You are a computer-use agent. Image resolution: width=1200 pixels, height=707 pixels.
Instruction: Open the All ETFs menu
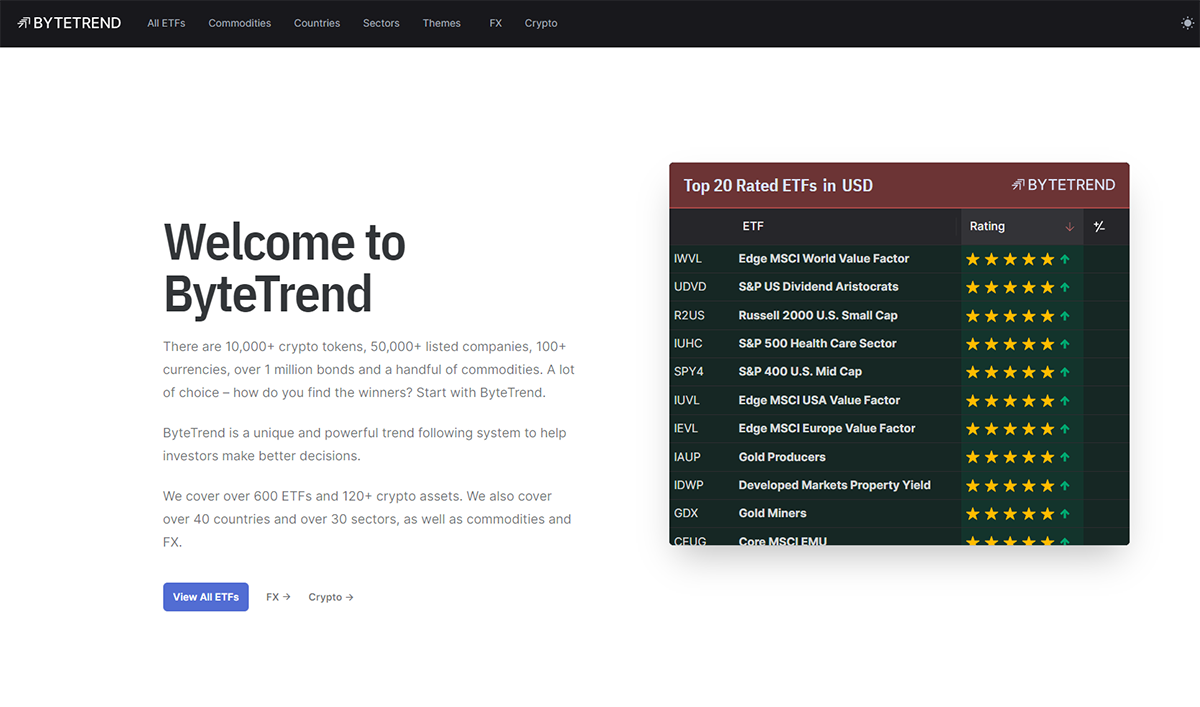coord(166,23)
